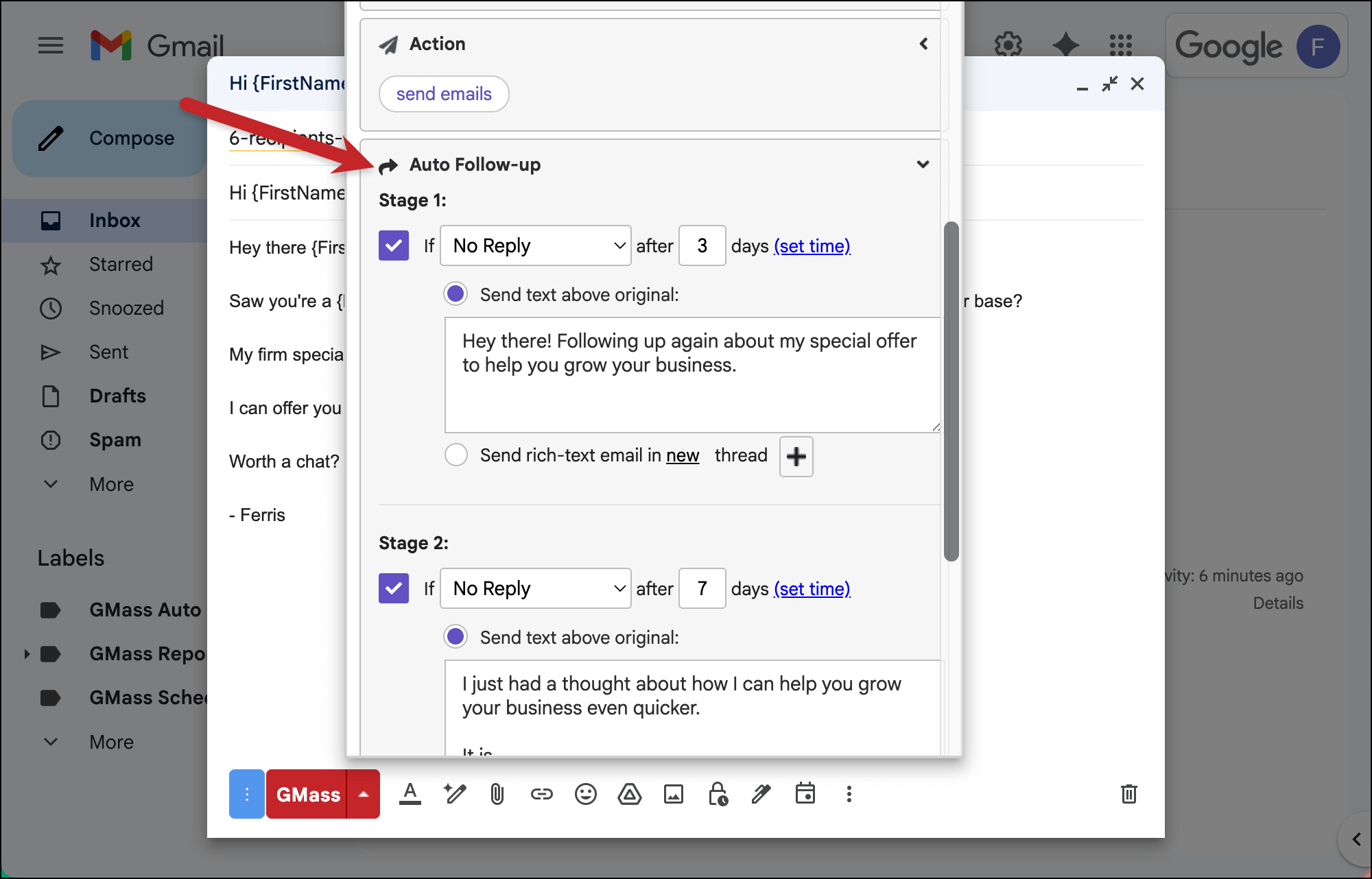1372x879 pixels.
Task: Insert a photo into the email
Action: click(x=673, y=794)
